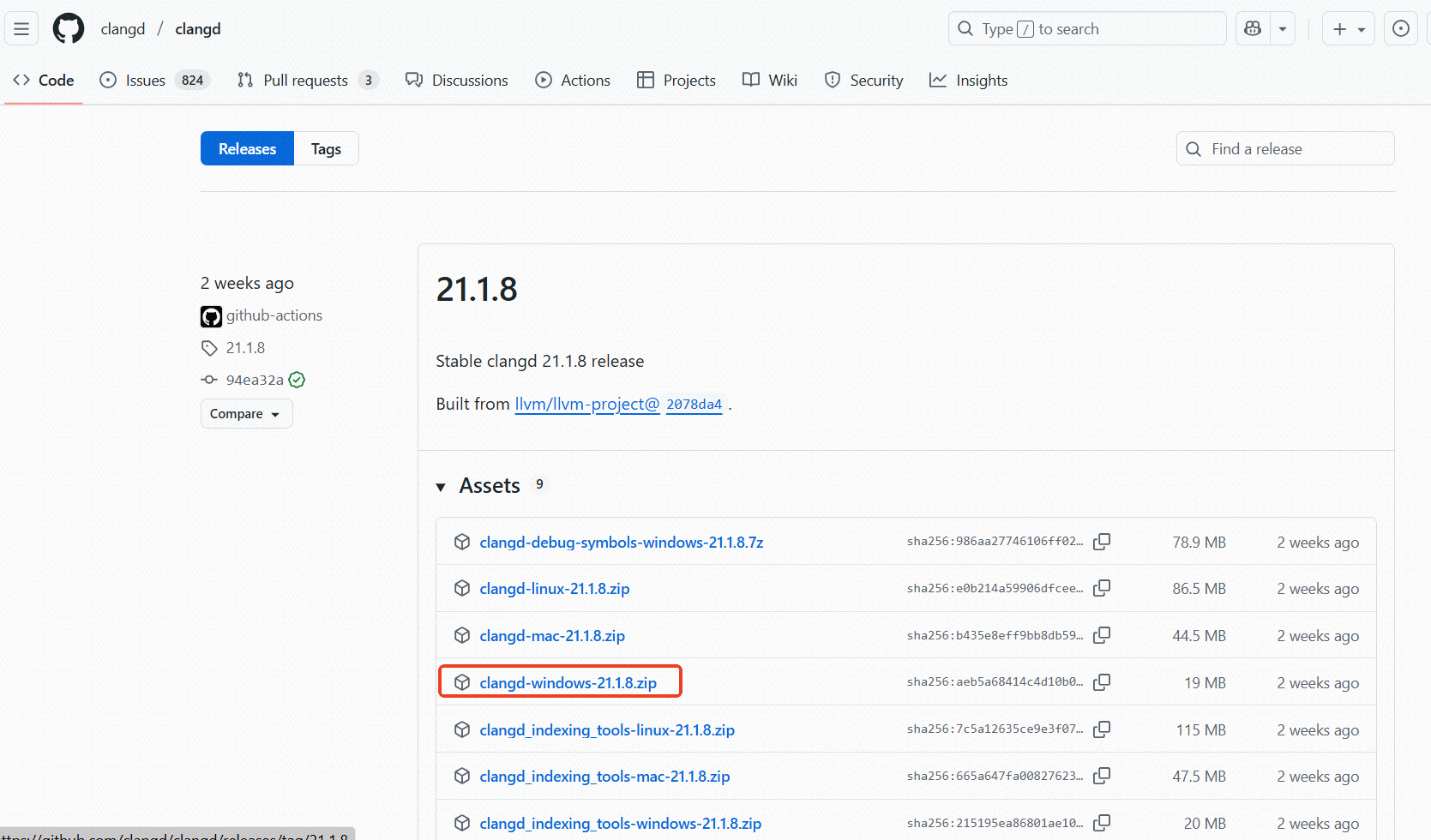Copy sha256 for clangd-debug-symbols-windows asset
The image size is (1431, 840).
click(x=1102, y=542)
